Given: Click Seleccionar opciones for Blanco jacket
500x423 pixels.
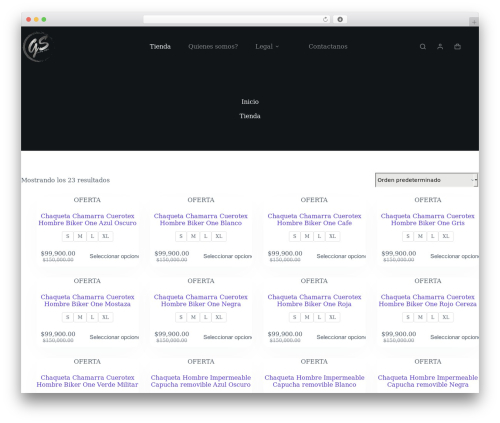Looking at the screenshot, I should click(x=228, y=256).
